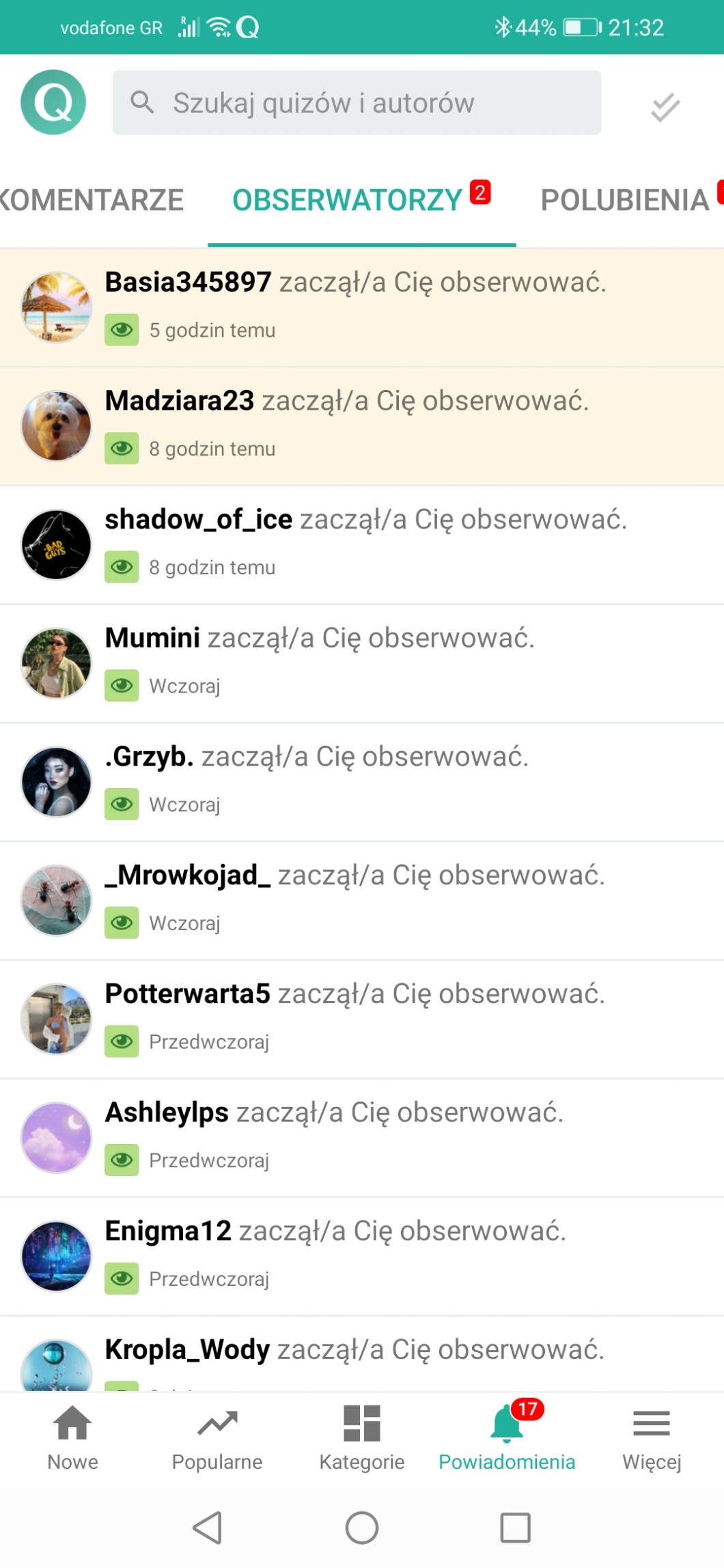Image resolution: width=724 pixels, height=1568 pixels.
Task: Open the Popularne trending icon
Action: pyautogui.click(x=217, y=1424)
